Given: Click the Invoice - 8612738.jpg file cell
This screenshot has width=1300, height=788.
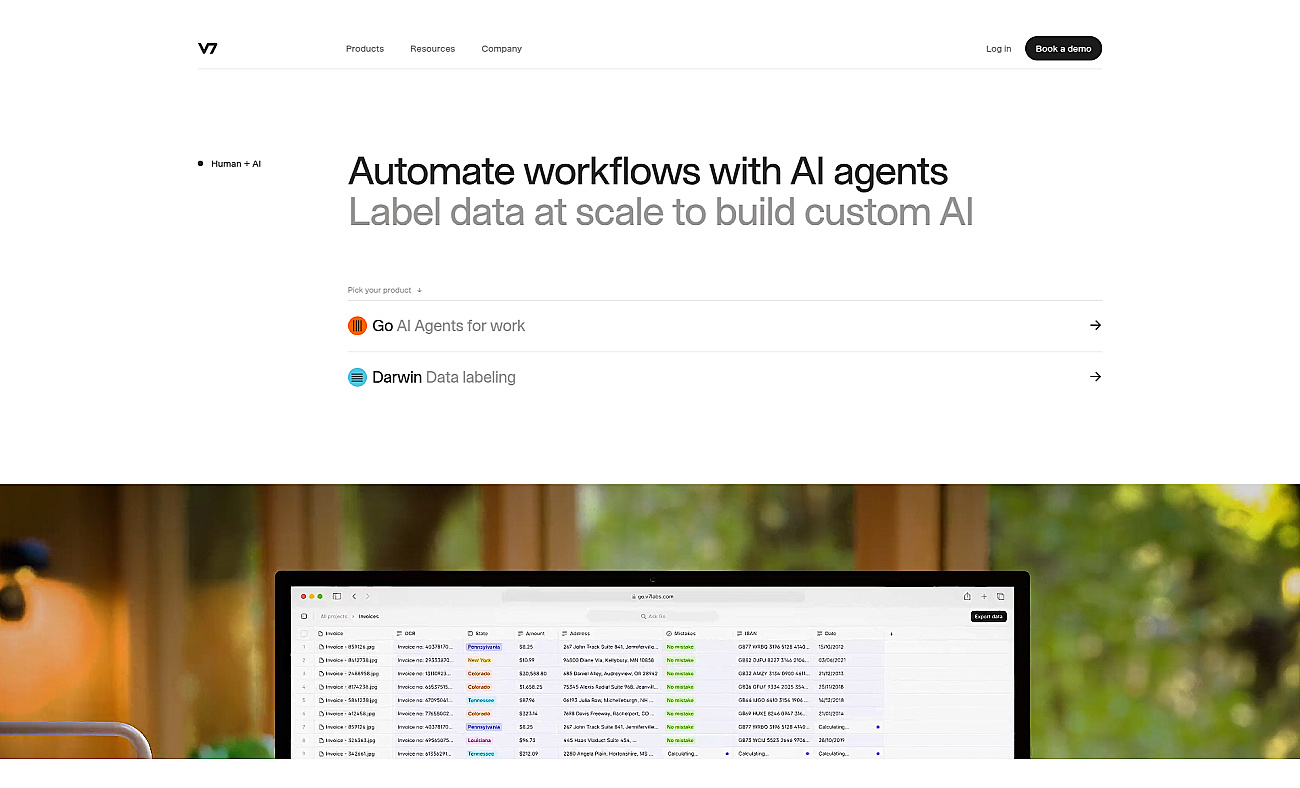Looking at the screenshot, I should (x=348, y=660).
